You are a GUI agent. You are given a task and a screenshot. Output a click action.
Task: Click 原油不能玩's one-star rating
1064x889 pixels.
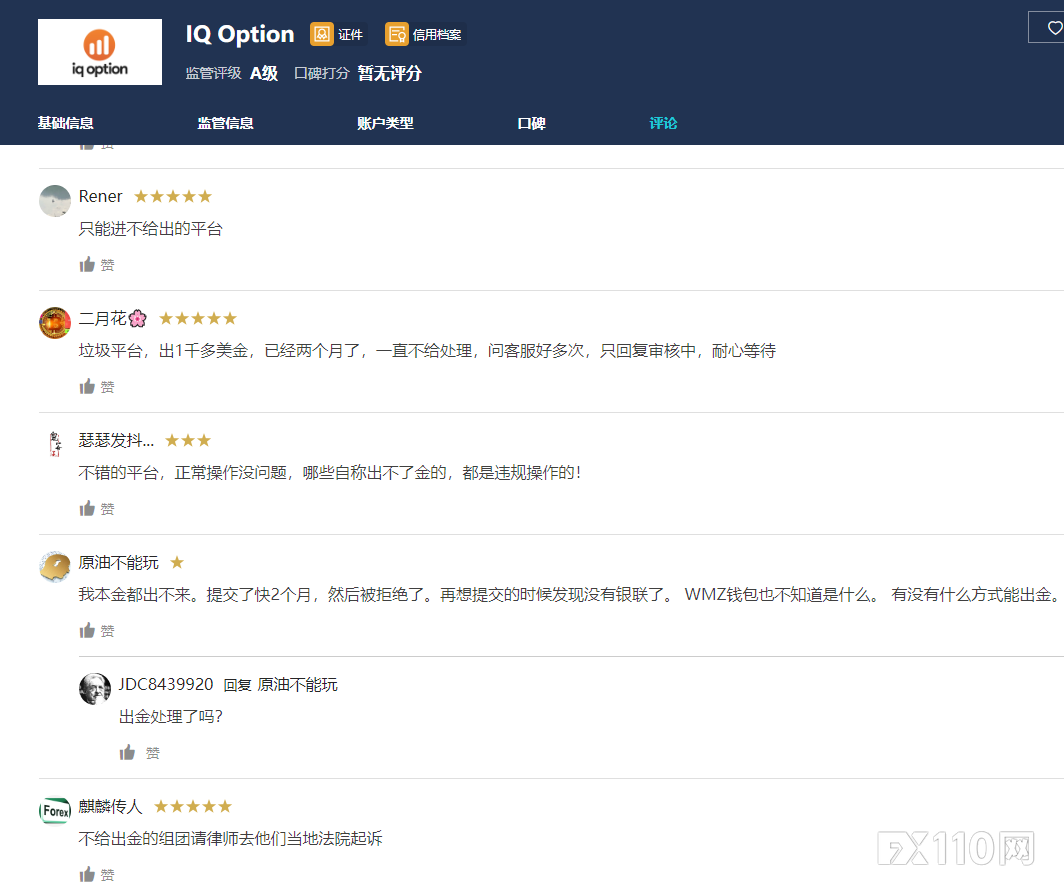tap(177, 562)
